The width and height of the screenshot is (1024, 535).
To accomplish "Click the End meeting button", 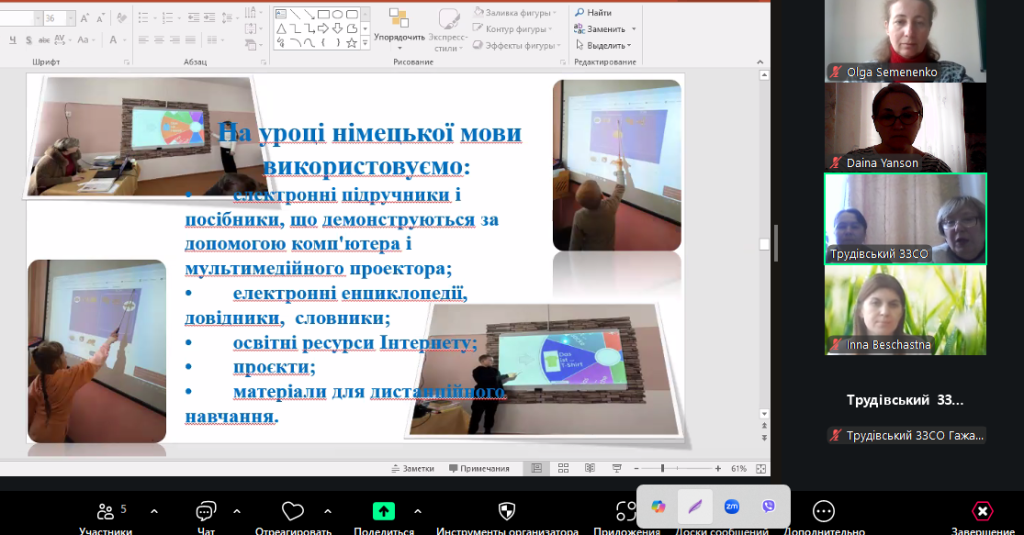I will pos(983,512).
